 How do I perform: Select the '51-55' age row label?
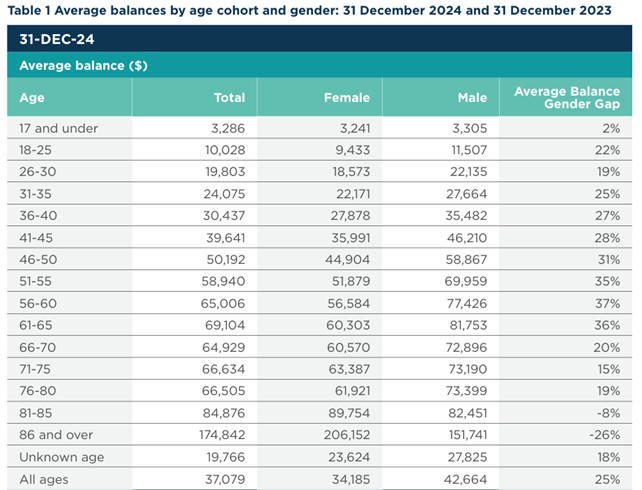(35, 281)
